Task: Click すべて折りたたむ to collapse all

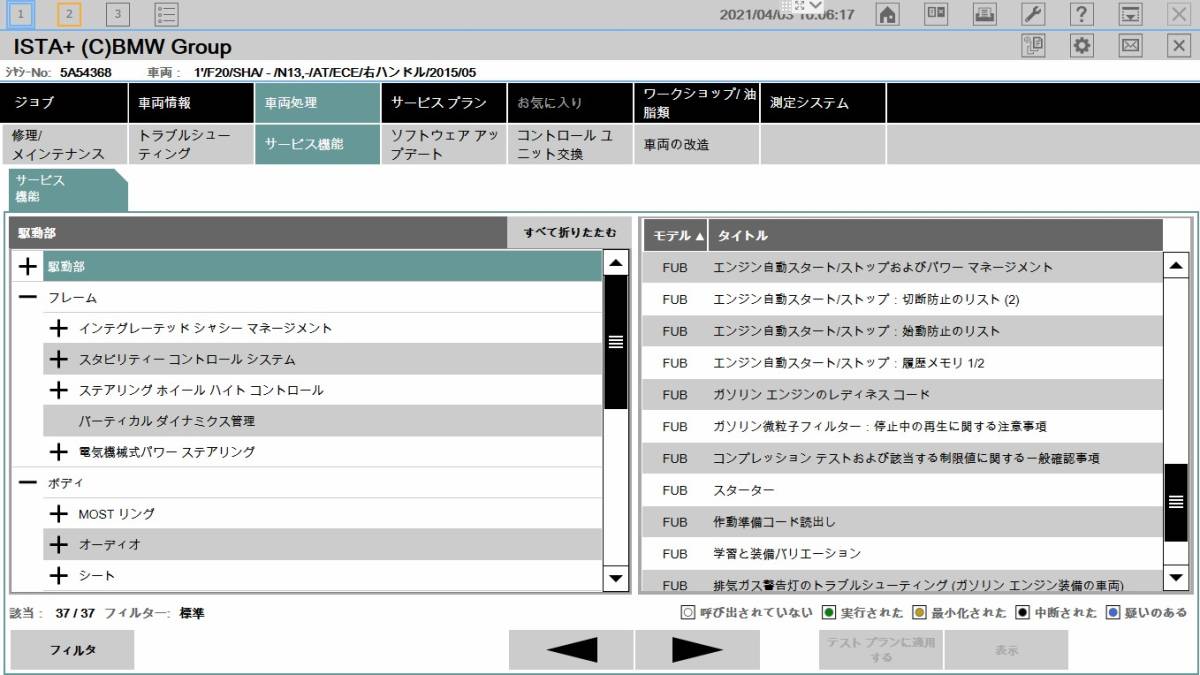Action: [567, 232]
